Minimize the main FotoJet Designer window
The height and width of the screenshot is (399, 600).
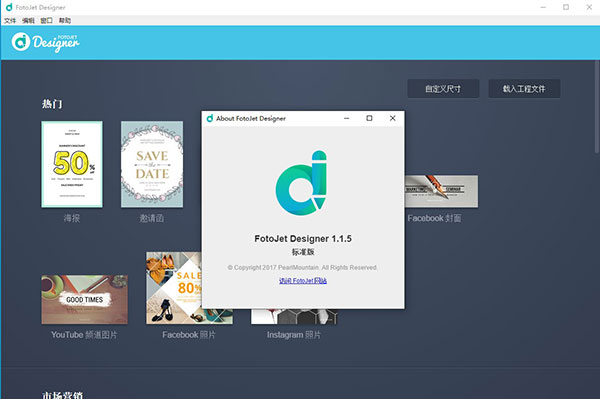click(543, 7)
